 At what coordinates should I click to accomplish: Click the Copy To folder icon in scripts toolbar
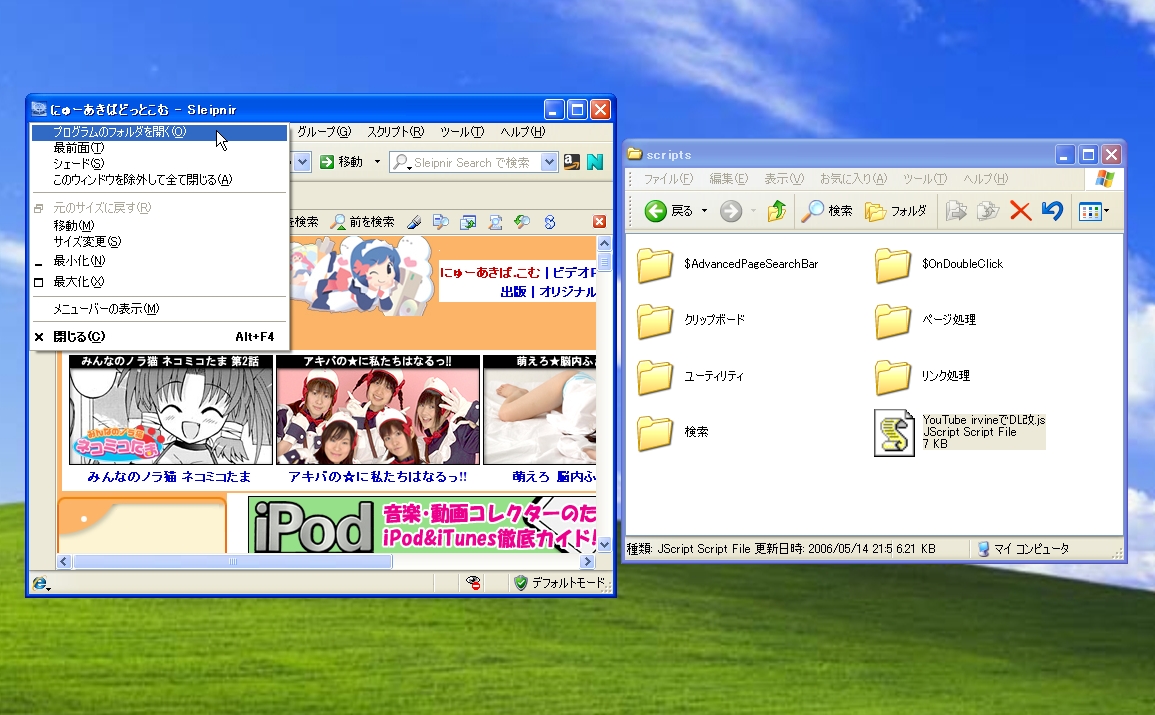(988, 211)
